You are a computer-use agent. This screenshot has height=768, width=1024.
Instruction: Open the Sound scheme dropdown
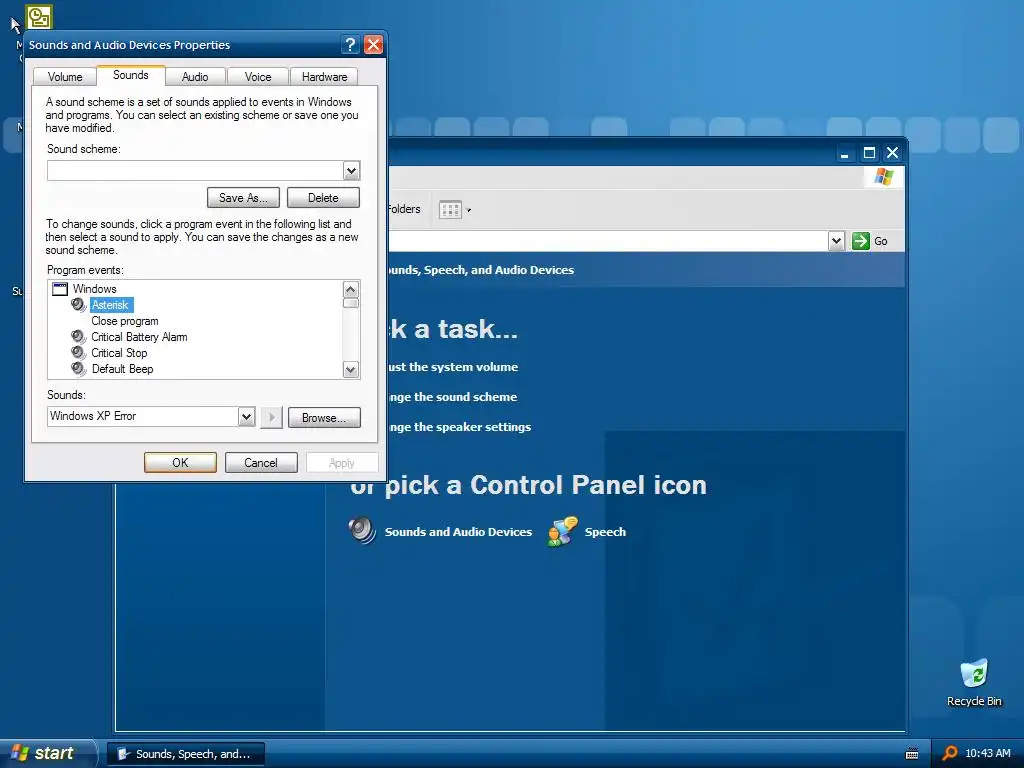(x=351, y=171)
